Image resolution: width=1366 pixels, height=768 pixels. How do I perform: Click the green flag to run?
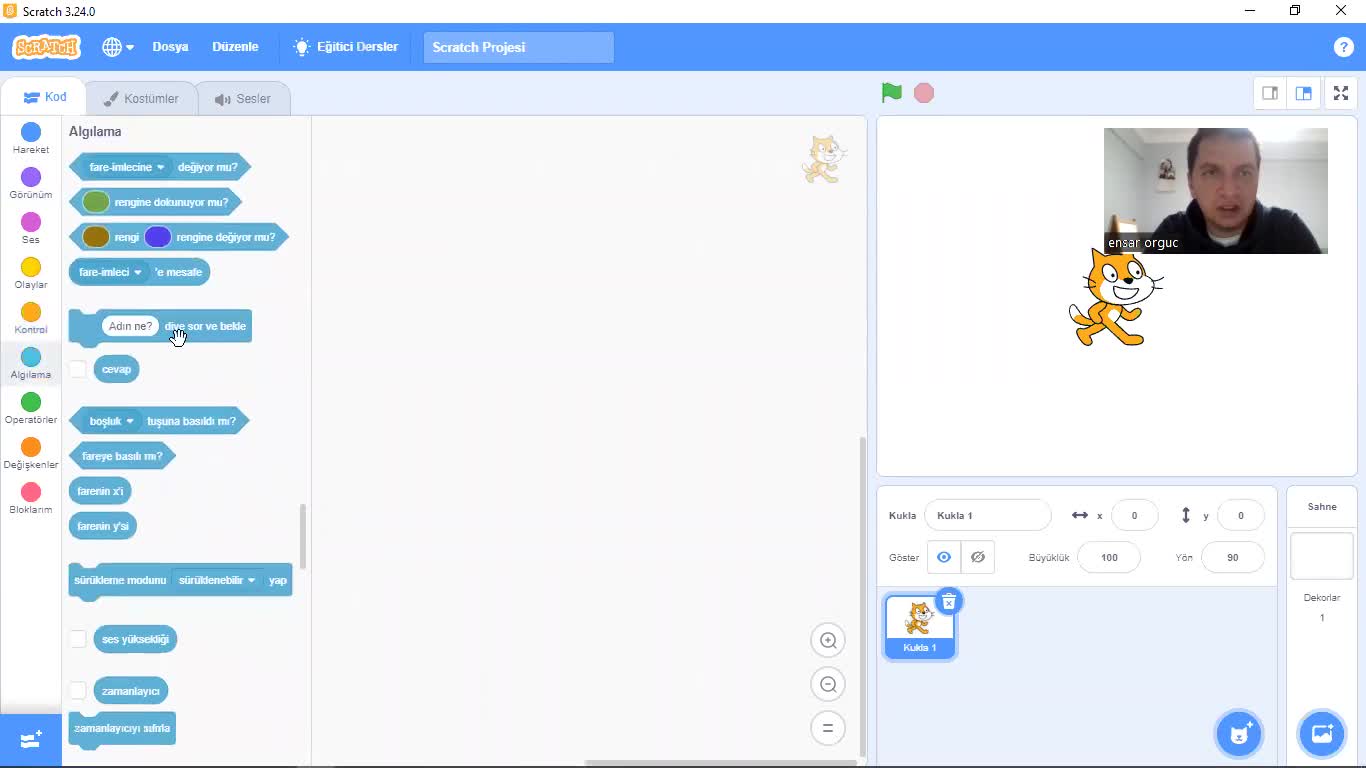pyautogui.click(x=892, y=93)
